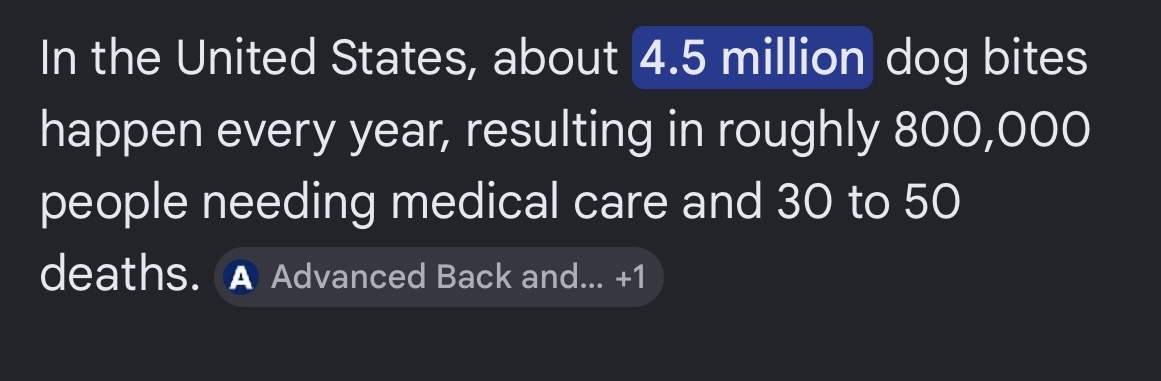Click the word 'needing'
This screenshot has height=381, width=1161.
290,204
